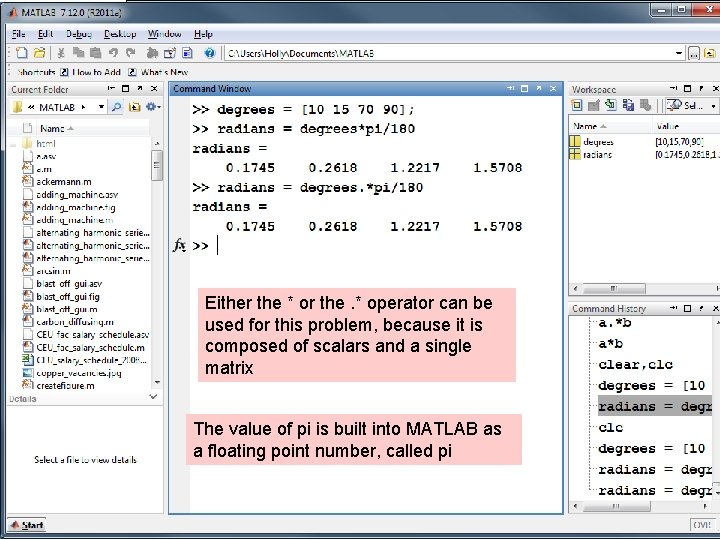This screenshot has width=720, height=540.
Task: Select 'clc' entry in Command History
Action: (611, 428)
